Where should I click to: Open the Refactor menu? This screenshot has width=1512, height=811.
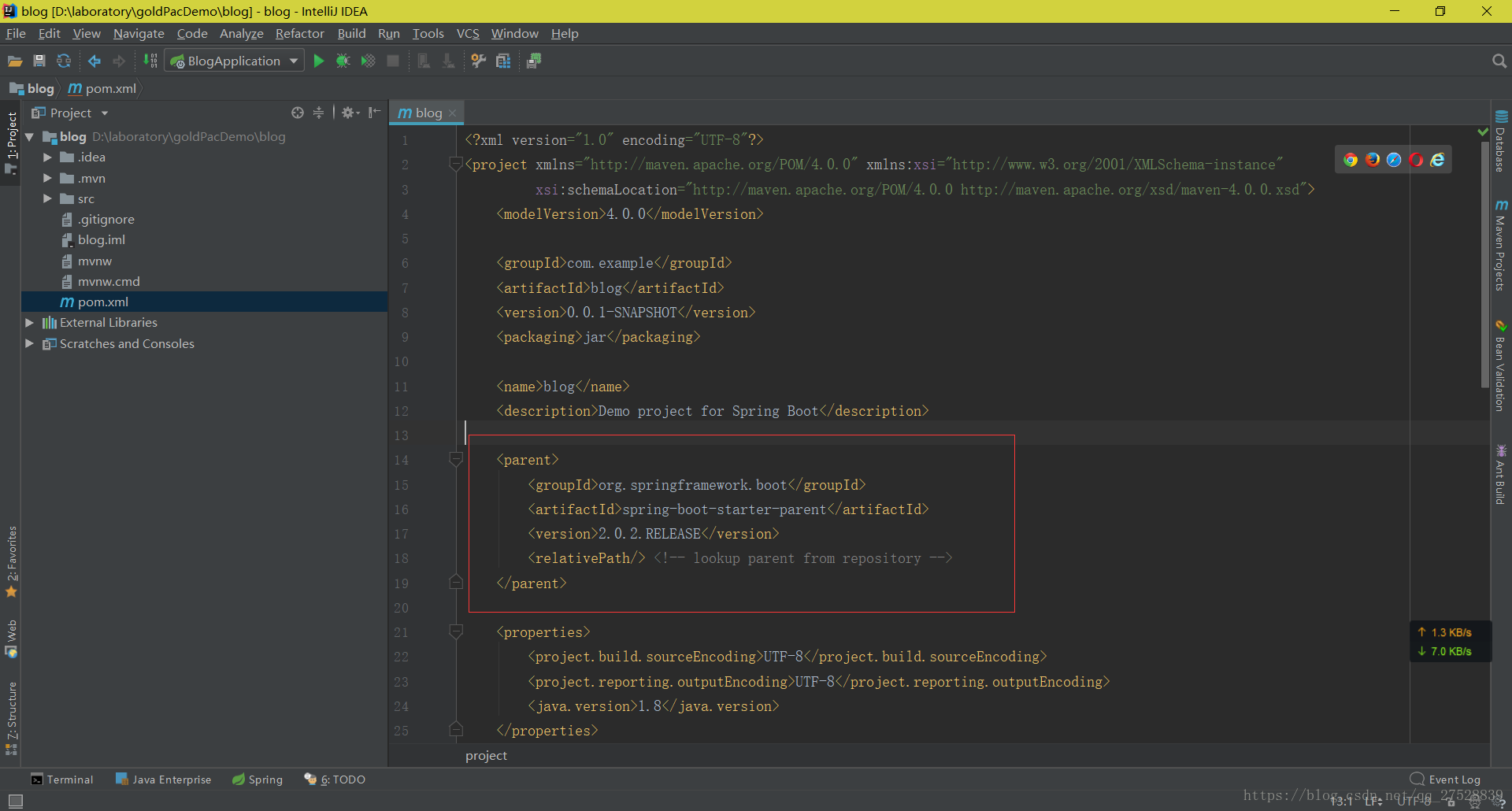(x=299, y=34)
